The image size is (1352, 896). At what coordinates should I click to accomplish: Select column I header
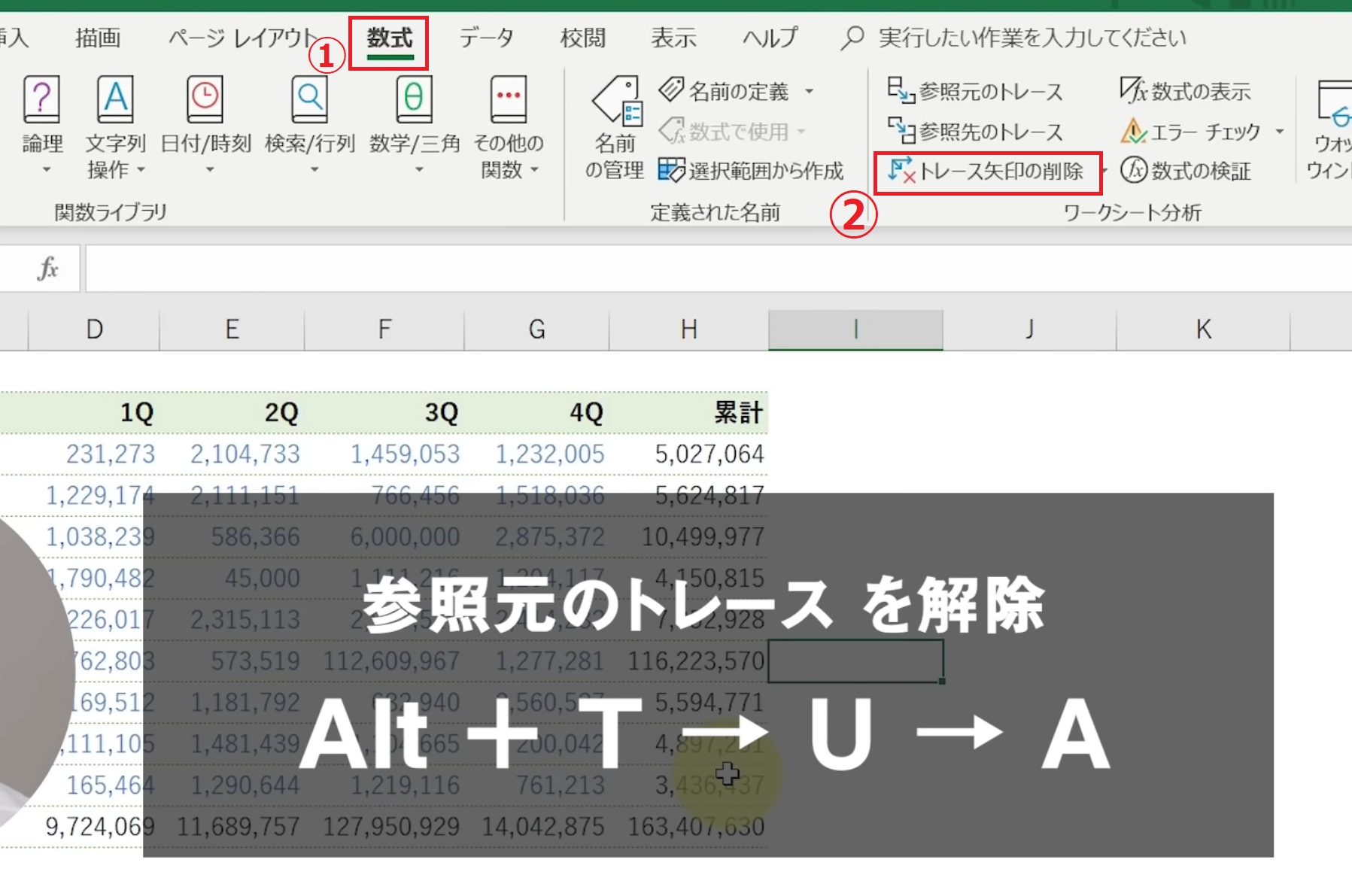[855, 329]
